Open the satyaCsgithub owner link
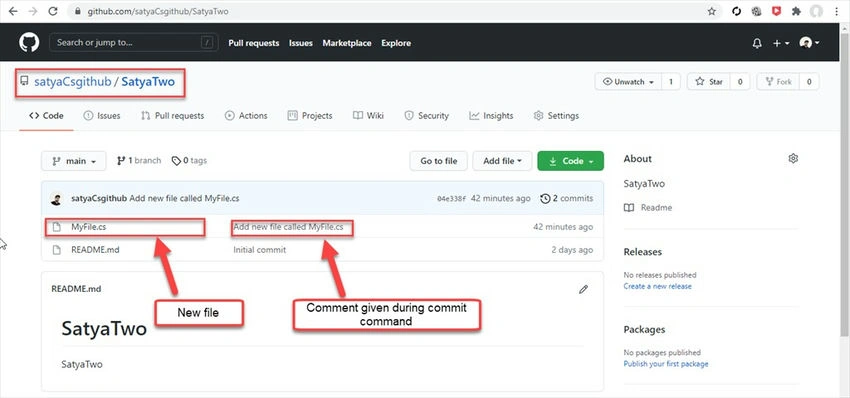Screen dimensions: 850x398 point(73,82)
